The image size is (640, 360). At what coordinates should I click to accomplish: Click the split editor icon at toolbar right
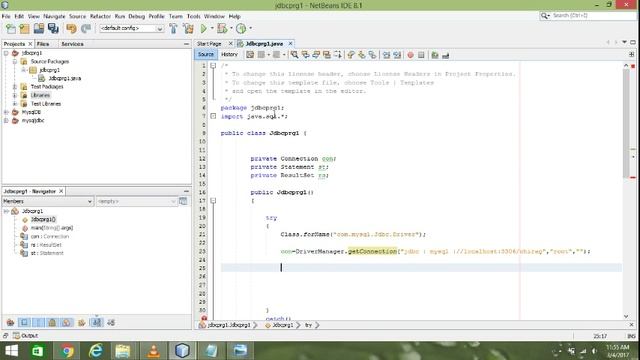pyautogui.click(x=631, y=54)
